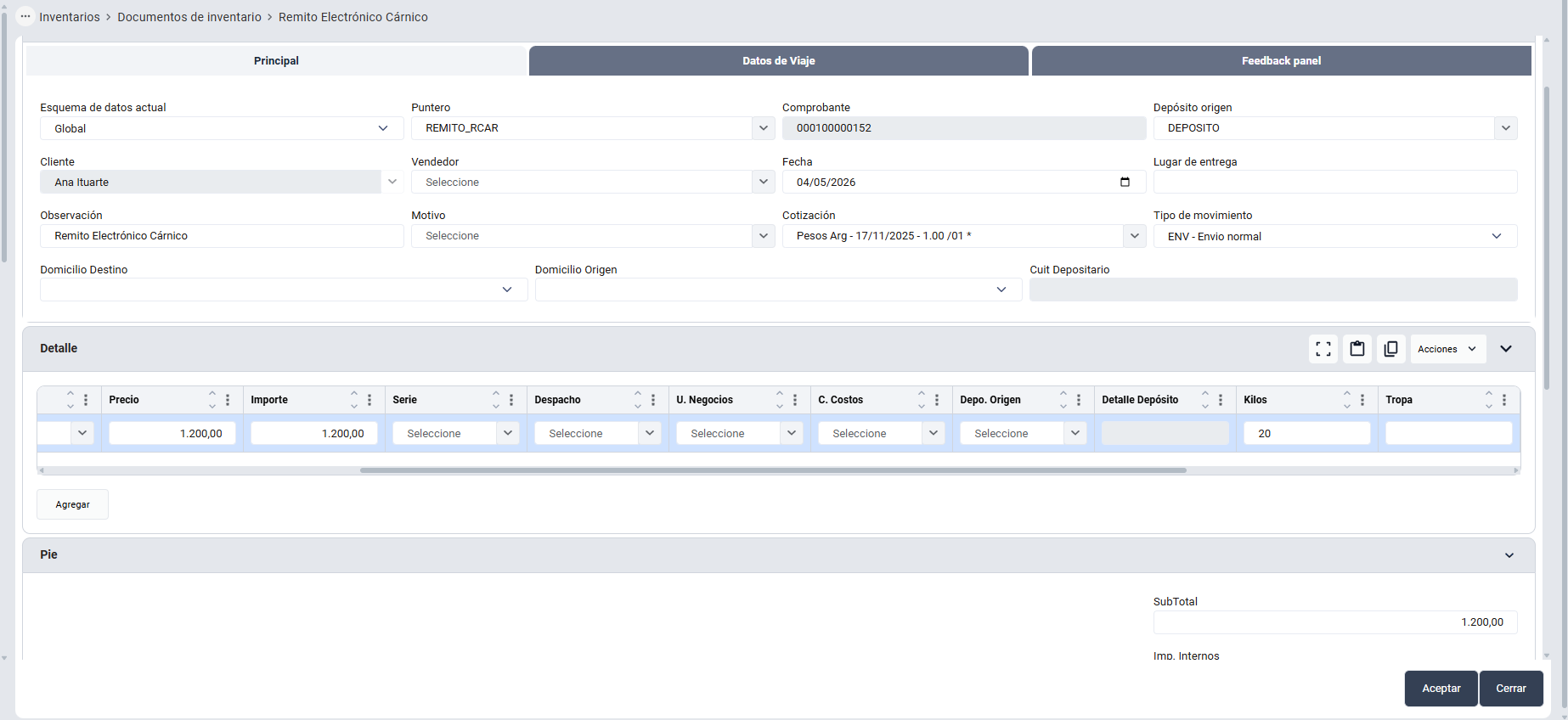Open the Fecha calendar picker
This screenshot has height=720, width=1568.
(x=1125, y=182)
